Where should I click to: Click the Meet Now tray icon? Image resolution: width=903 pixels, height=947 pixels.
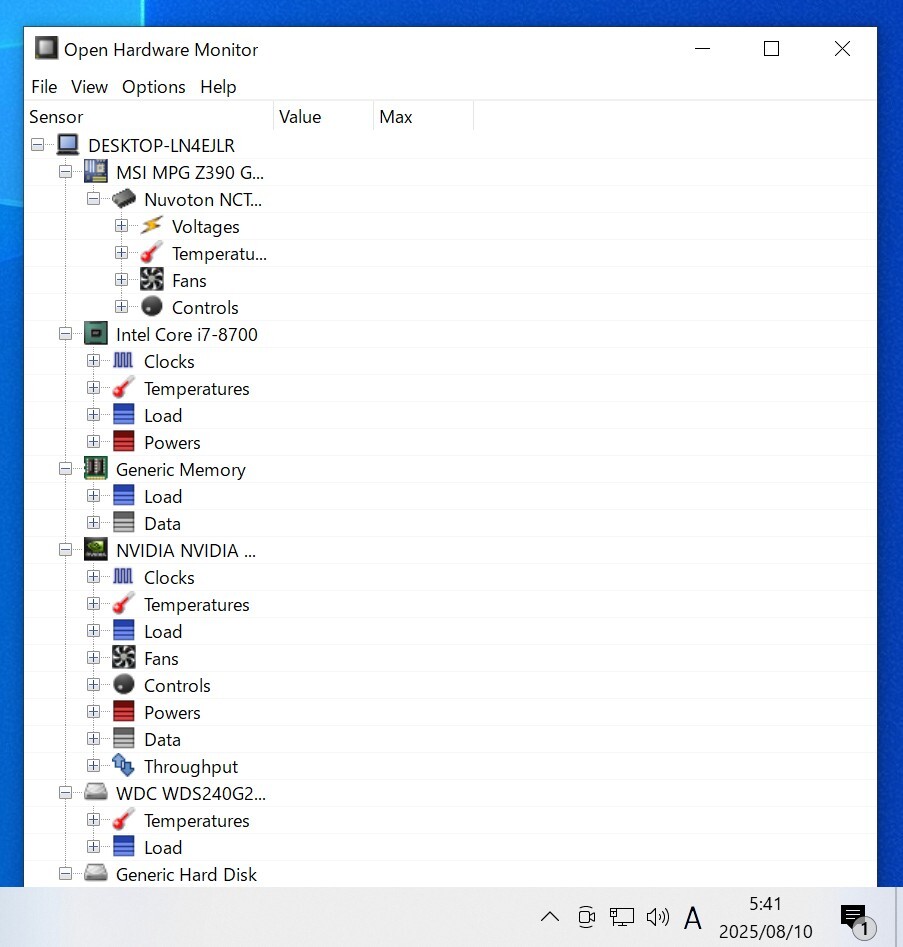click(x=586, y=917)
